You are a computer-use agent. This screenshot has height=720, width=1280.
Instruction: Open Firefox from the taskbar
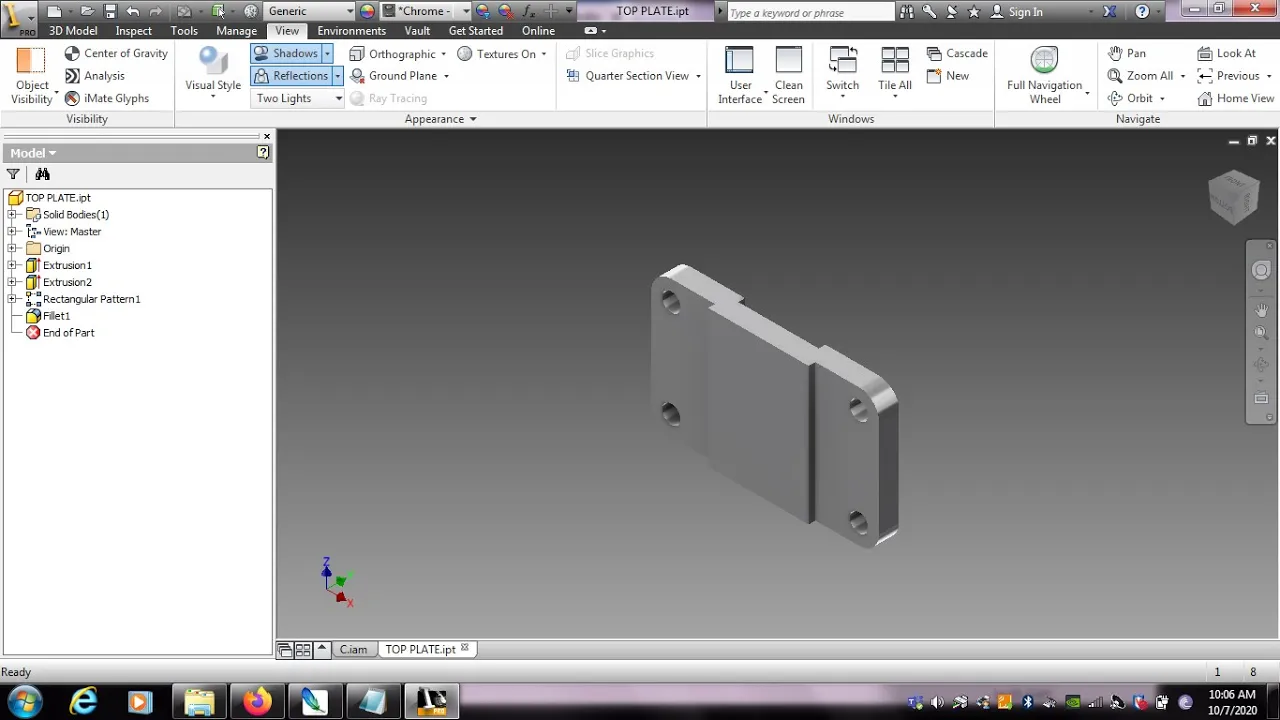click(257, 702)
